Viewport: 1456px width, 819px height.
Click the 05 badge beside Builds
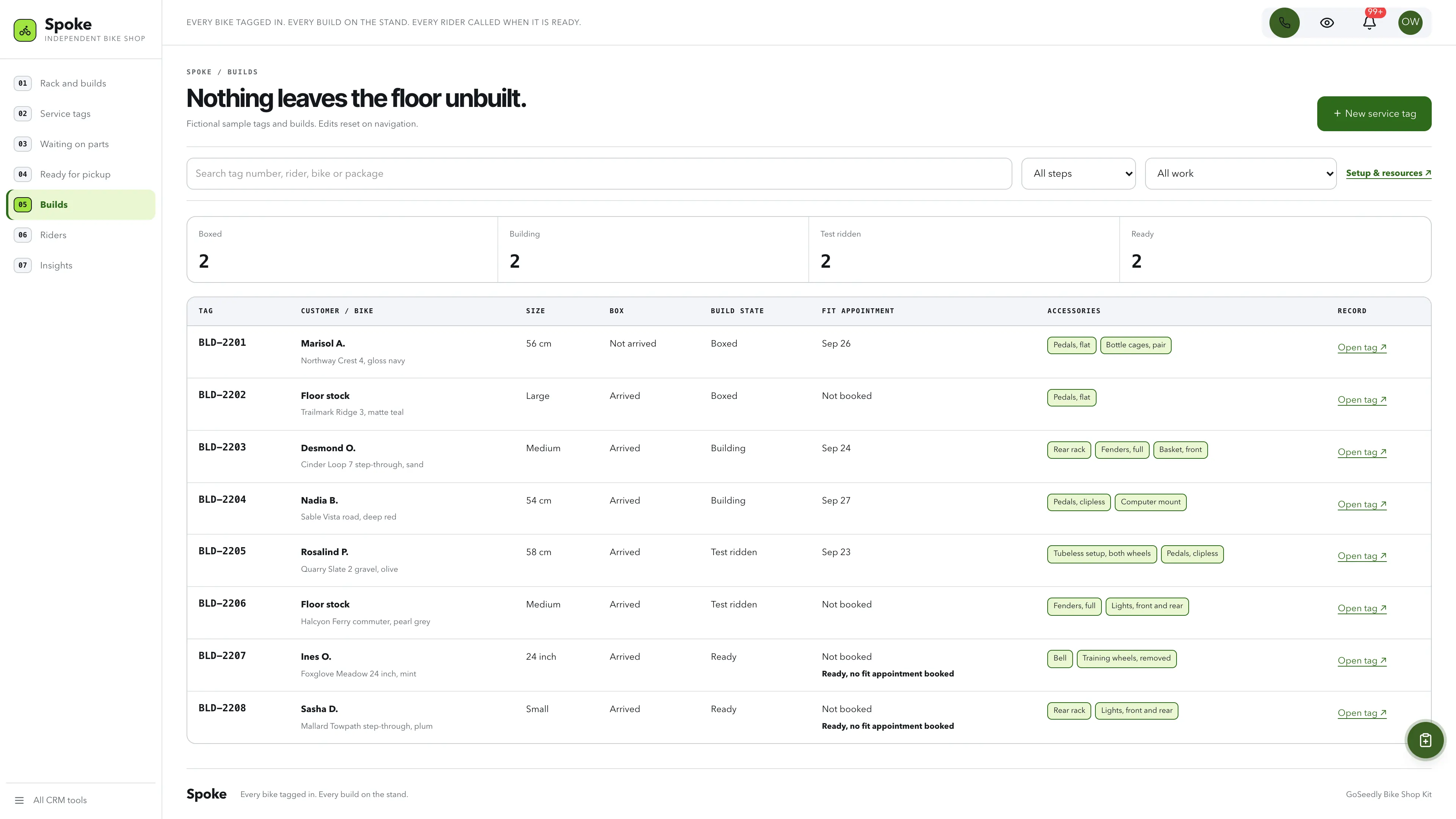23,205
